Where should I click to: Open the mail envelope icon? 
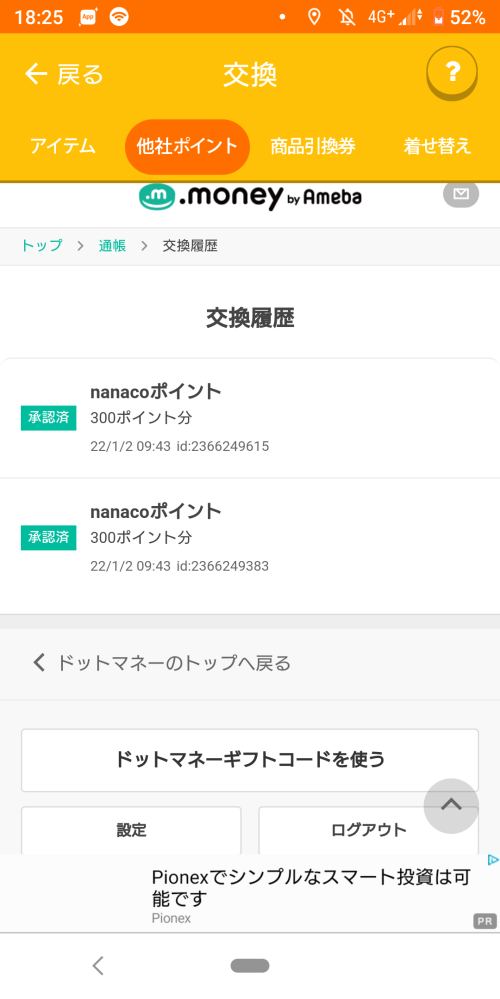click(x=461, y=194)
